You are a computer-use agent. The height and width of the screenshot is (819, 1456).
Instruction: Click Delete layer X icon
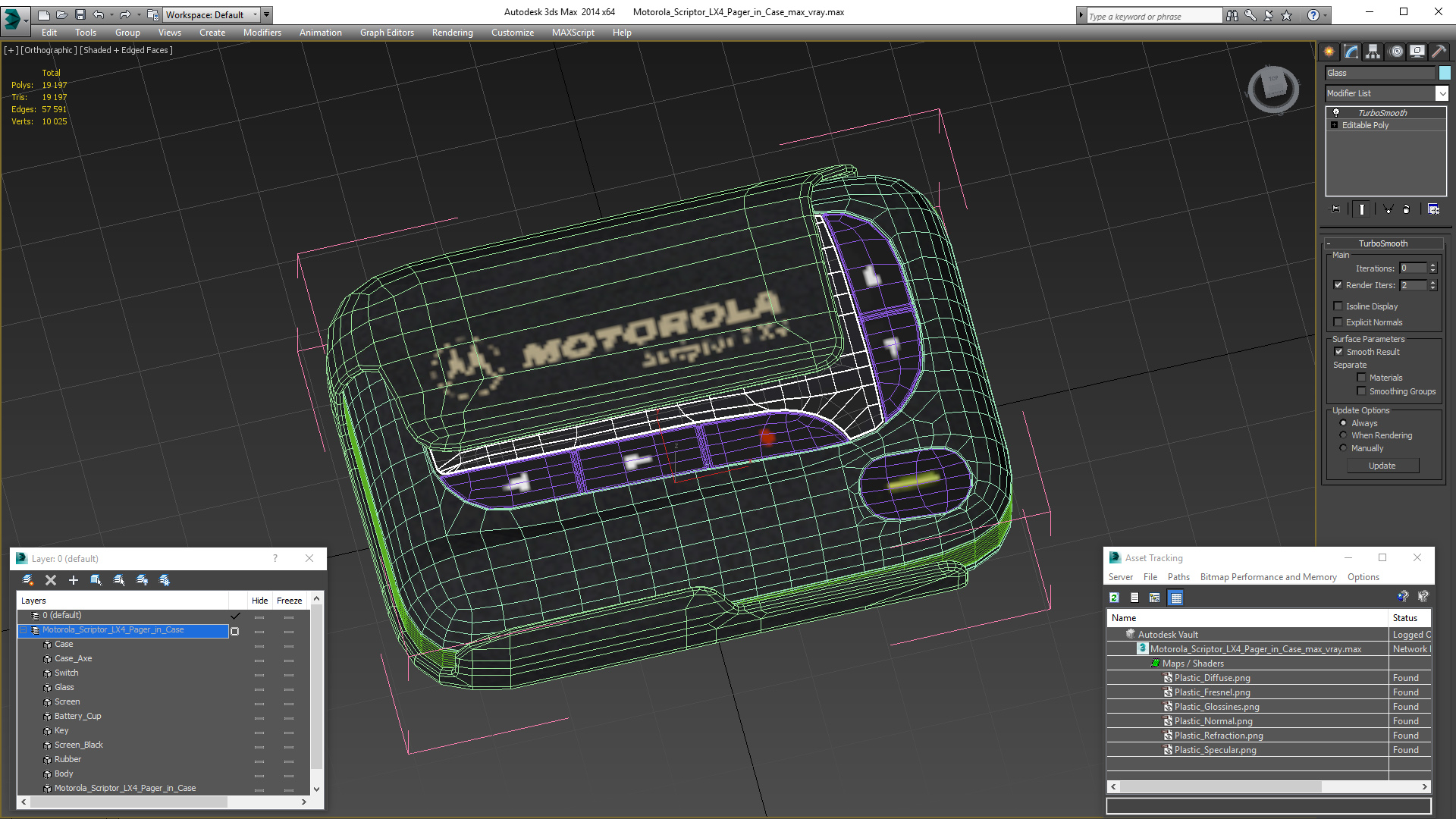(x=51, y=580)
